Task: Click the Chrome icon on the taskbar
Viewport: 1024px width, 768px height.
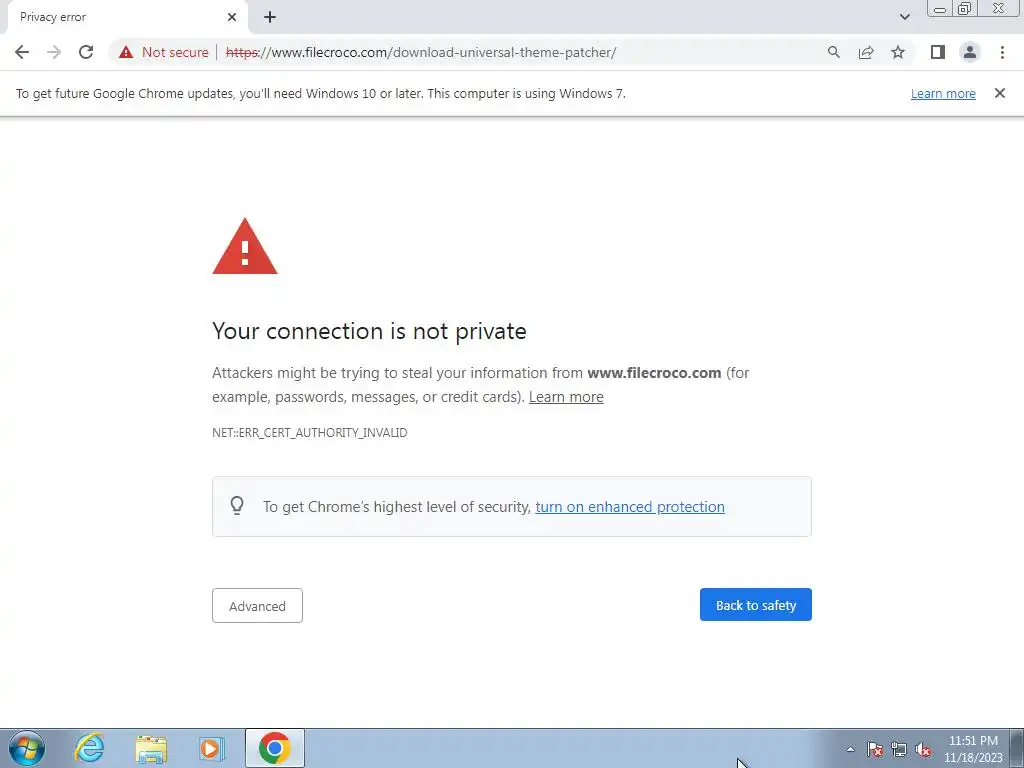Action: pyautogui.click(x=275, y=748)
